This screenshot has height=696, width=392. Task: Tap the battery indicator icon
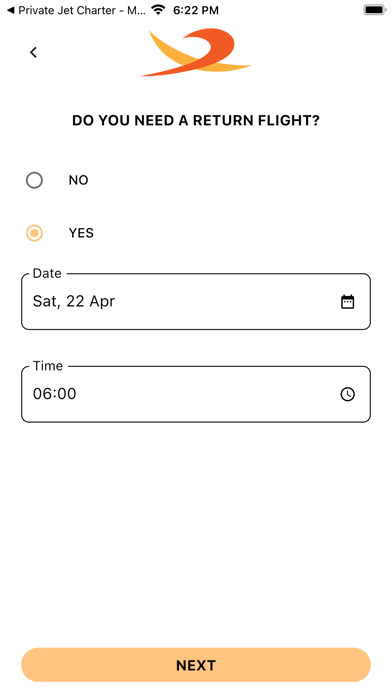(x=375, y=10)
